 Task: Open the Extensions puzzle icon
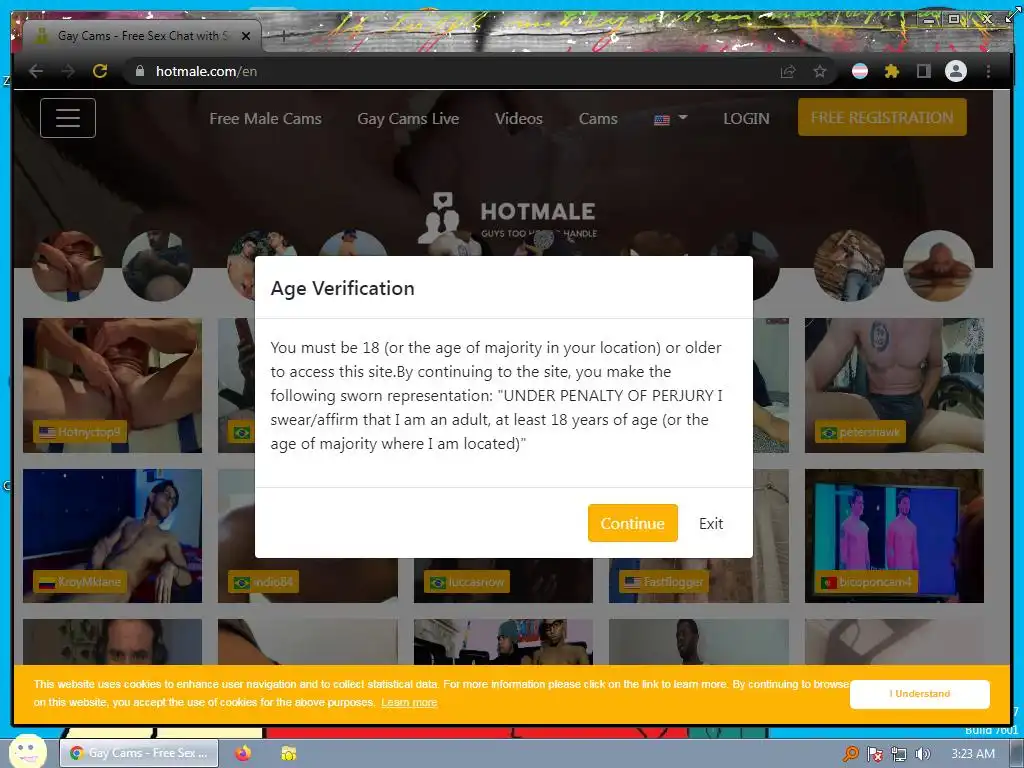[x=891, y=71]
